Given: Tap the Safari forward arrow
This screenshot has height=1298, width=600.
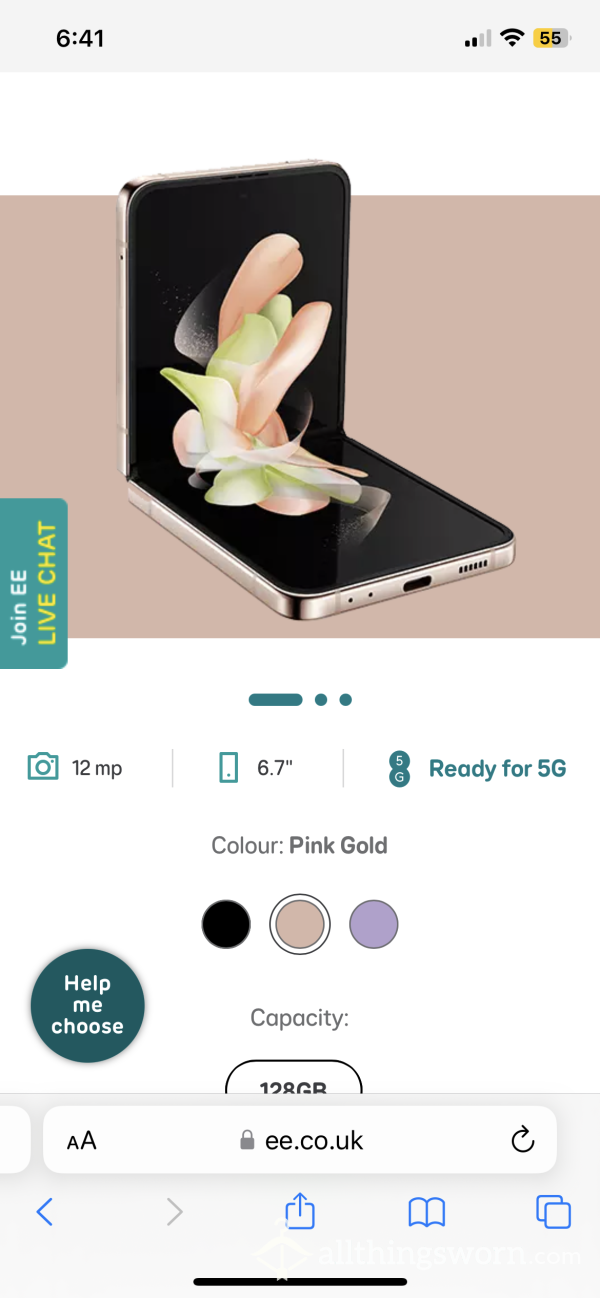Looking at the screenshot, I should (x=174, y=1212).
